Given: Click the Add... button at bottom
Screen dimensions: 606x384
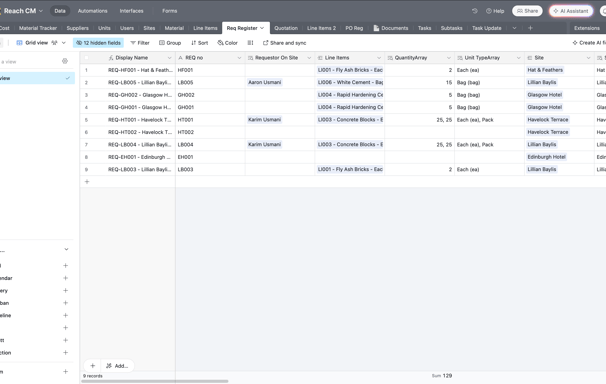Looking at the screenshot, I should click(x=117, y=365).
